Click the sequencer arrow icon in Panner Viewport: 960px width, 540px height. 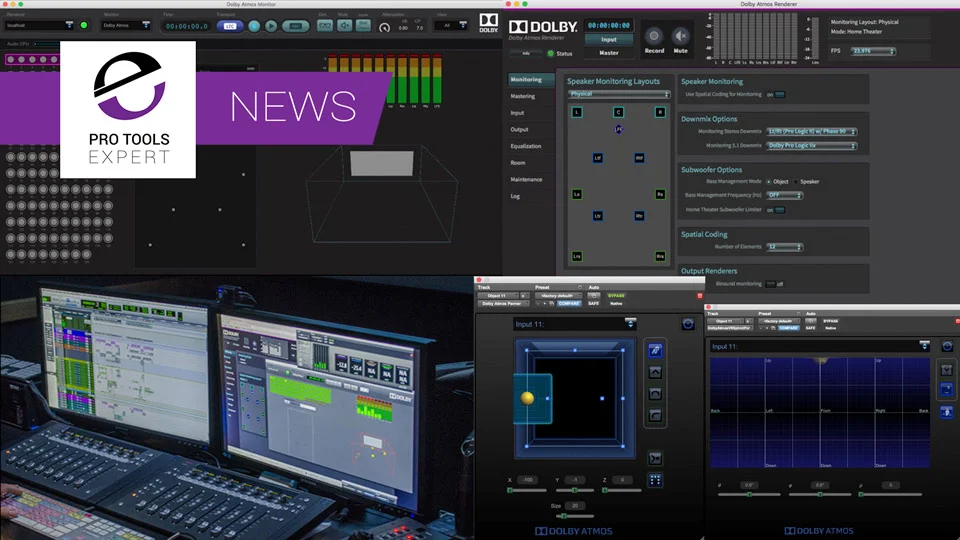click(x=655, y=458)
